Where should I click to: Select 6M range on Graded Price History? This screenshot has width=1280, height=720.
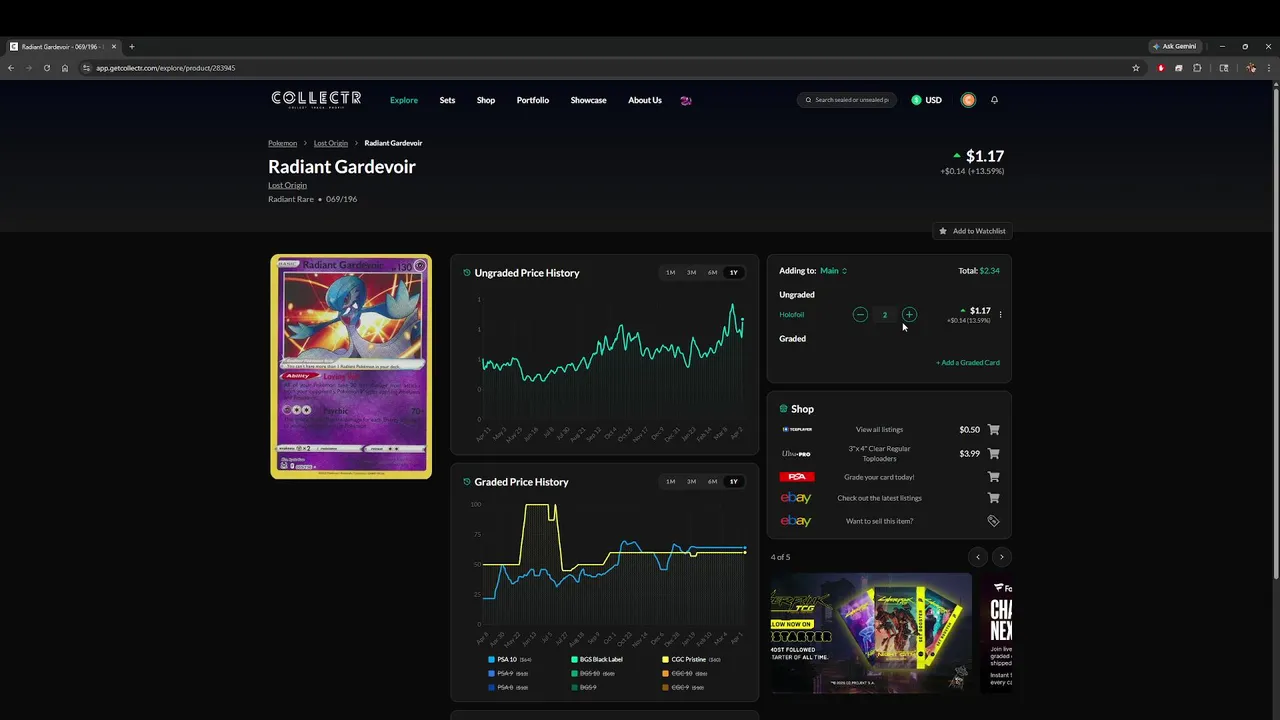coord(712,482)
